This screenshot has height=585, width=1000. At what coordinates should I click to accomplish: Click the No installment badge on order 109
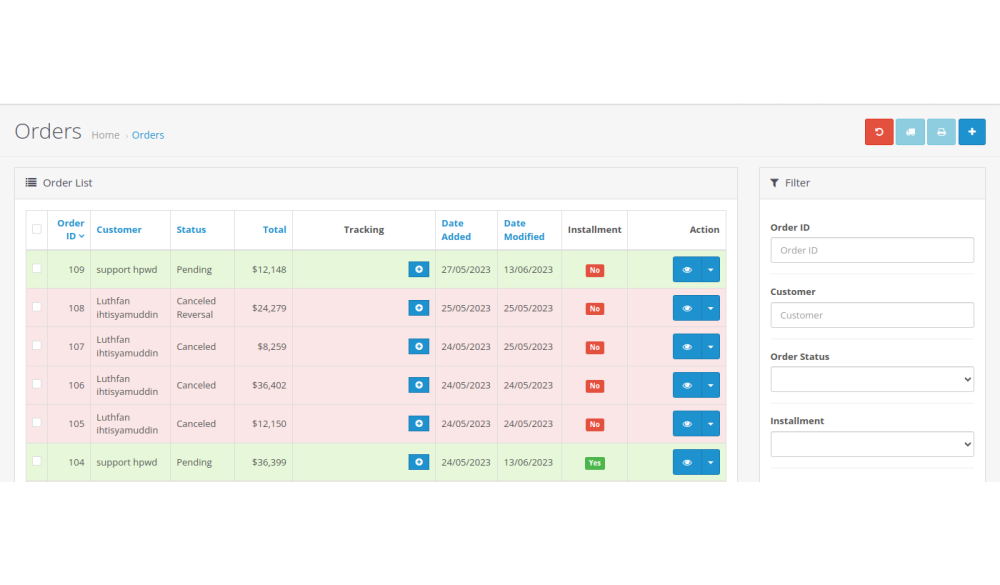594,270
